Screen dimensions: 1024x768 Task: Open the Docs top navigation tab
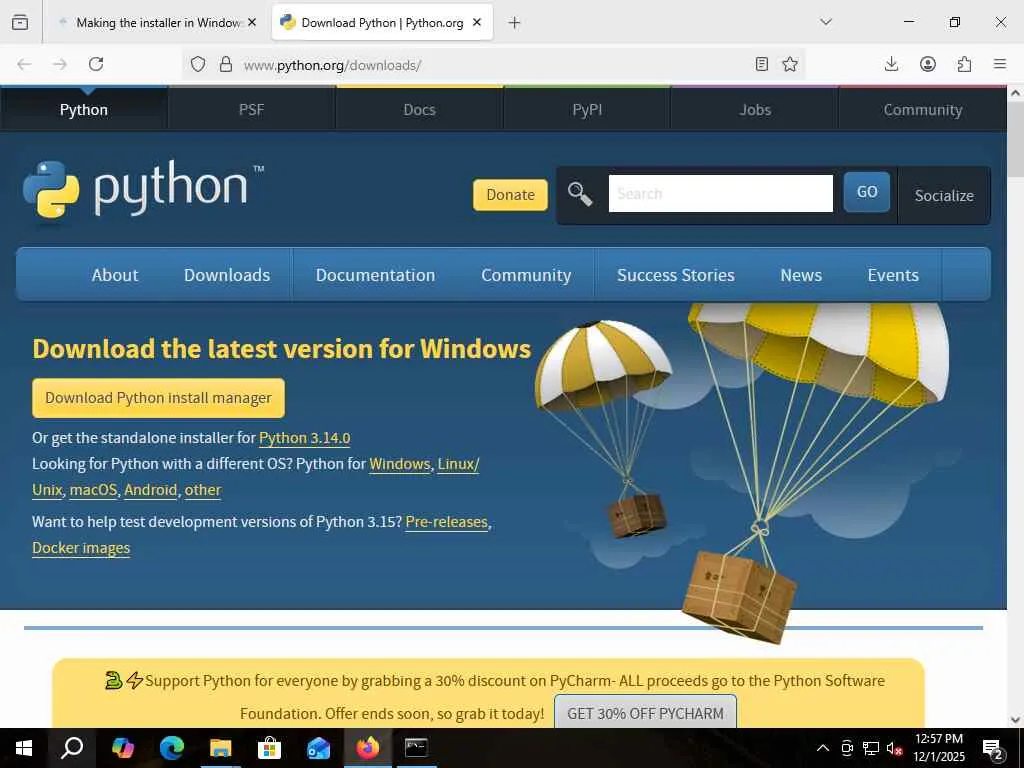[419, 110]
